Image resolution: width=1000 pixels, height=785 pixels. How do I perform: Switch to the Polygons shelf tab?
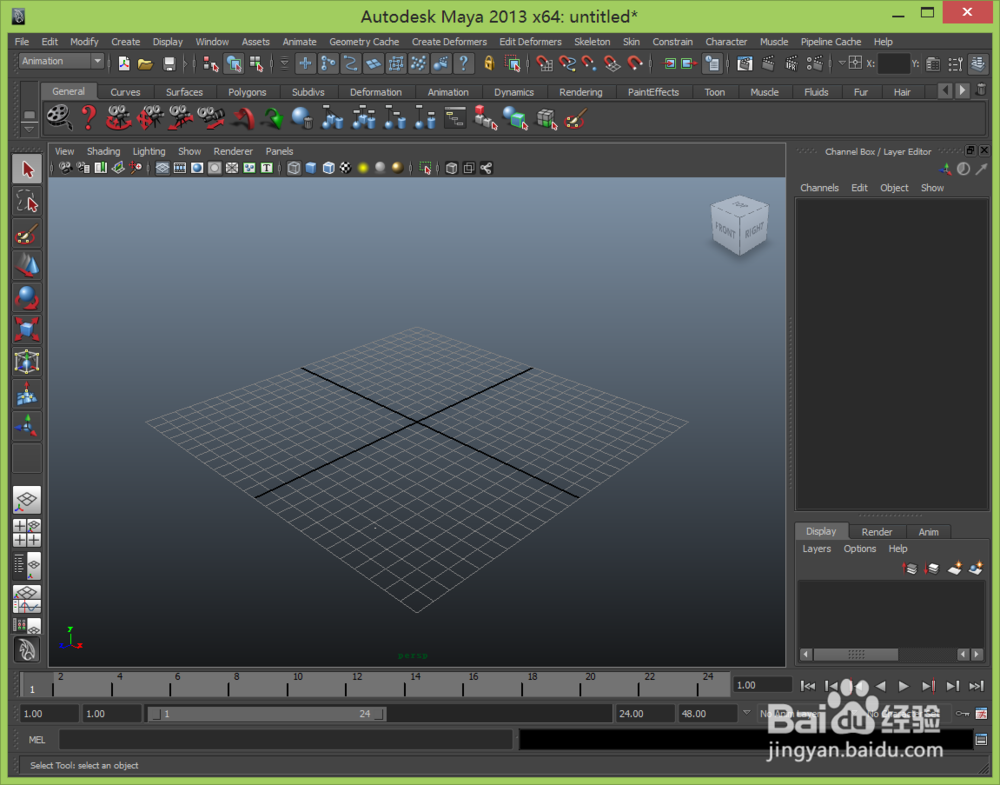pyautogui.click(x=247, y=92)
